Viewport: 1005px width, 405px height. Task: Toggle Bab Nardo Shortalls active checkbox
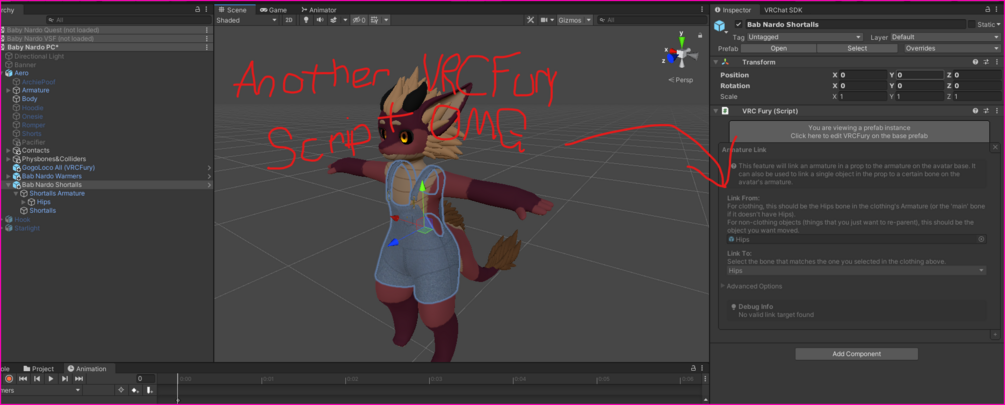coord(738,24)
